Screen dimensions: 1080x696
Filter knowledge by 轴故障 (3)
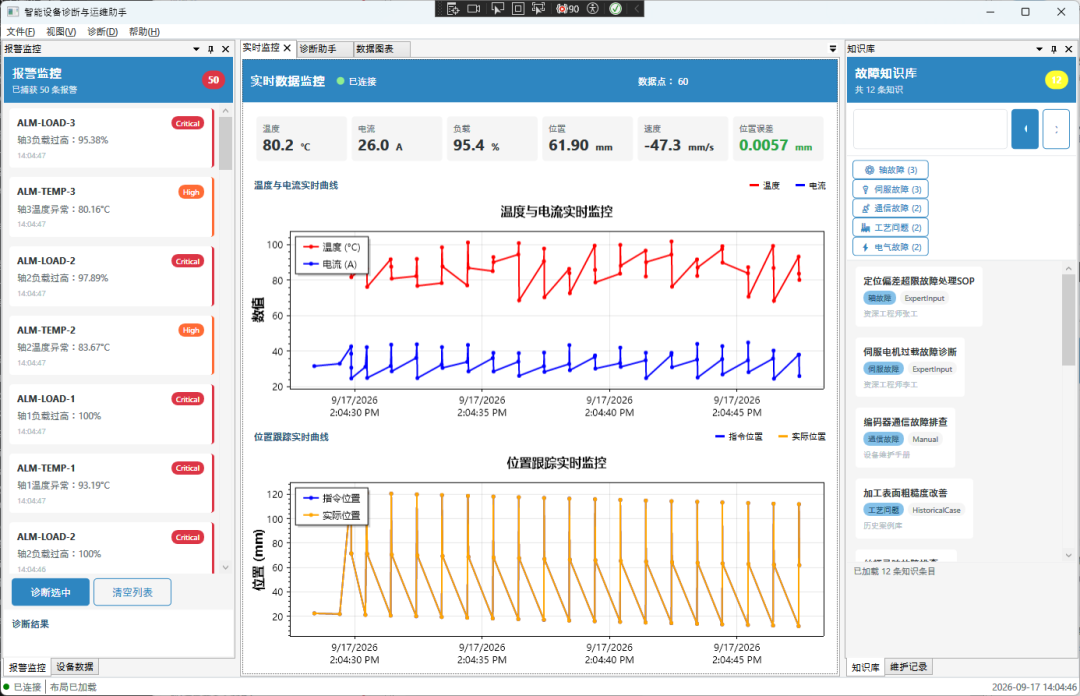tap(890, 170)
